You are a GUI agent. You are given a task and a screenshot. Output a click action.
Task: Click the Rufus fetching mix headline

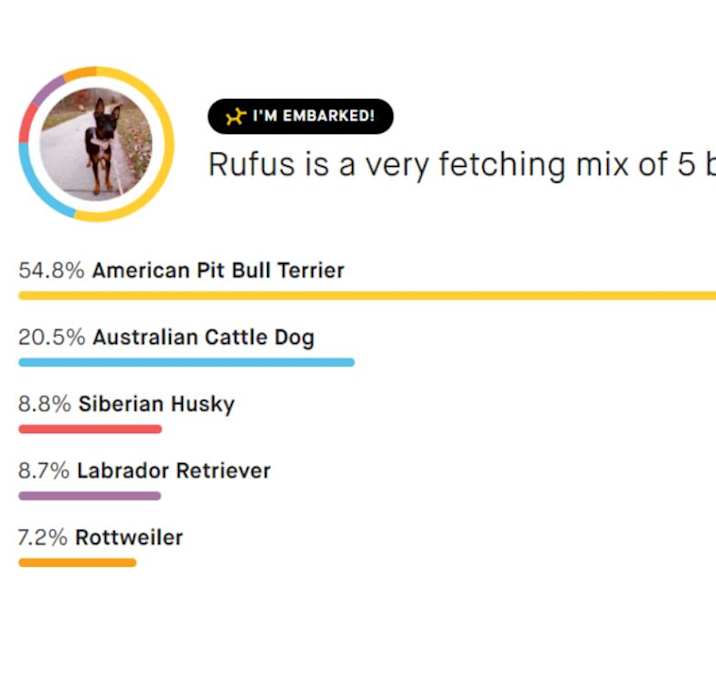462,165
